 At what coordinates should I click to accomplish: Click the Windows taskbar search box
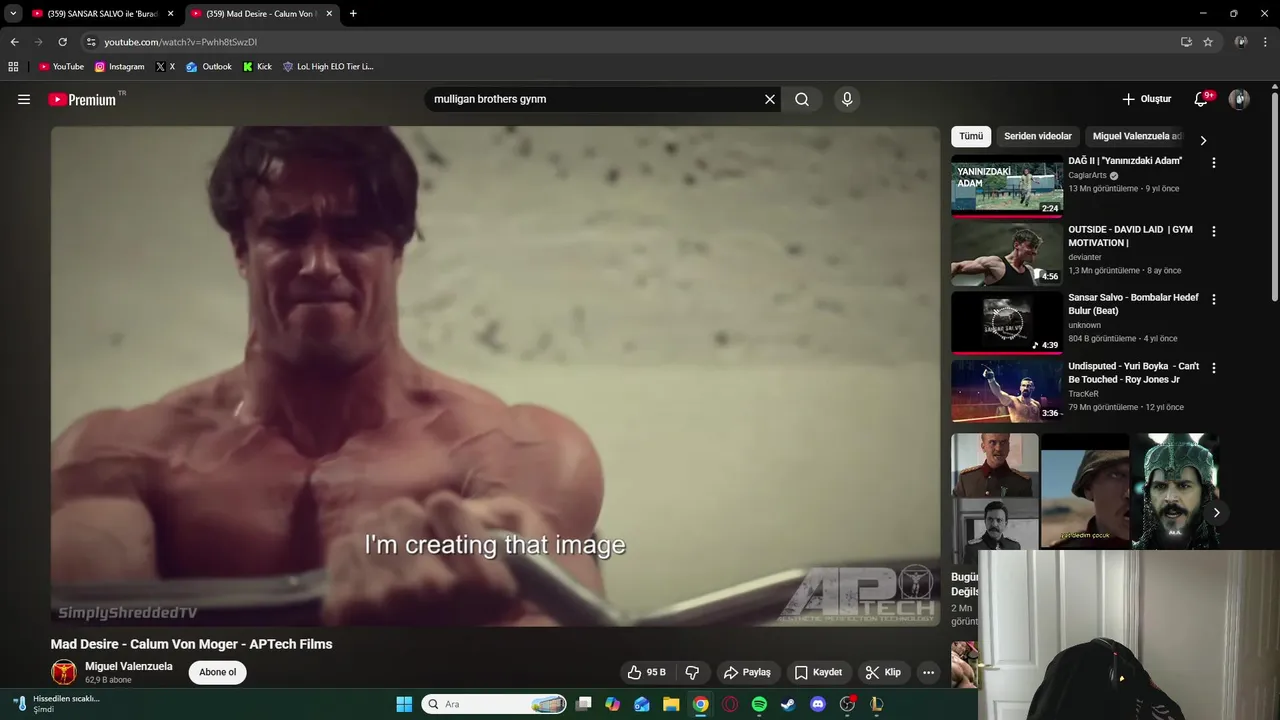[494, 704]
